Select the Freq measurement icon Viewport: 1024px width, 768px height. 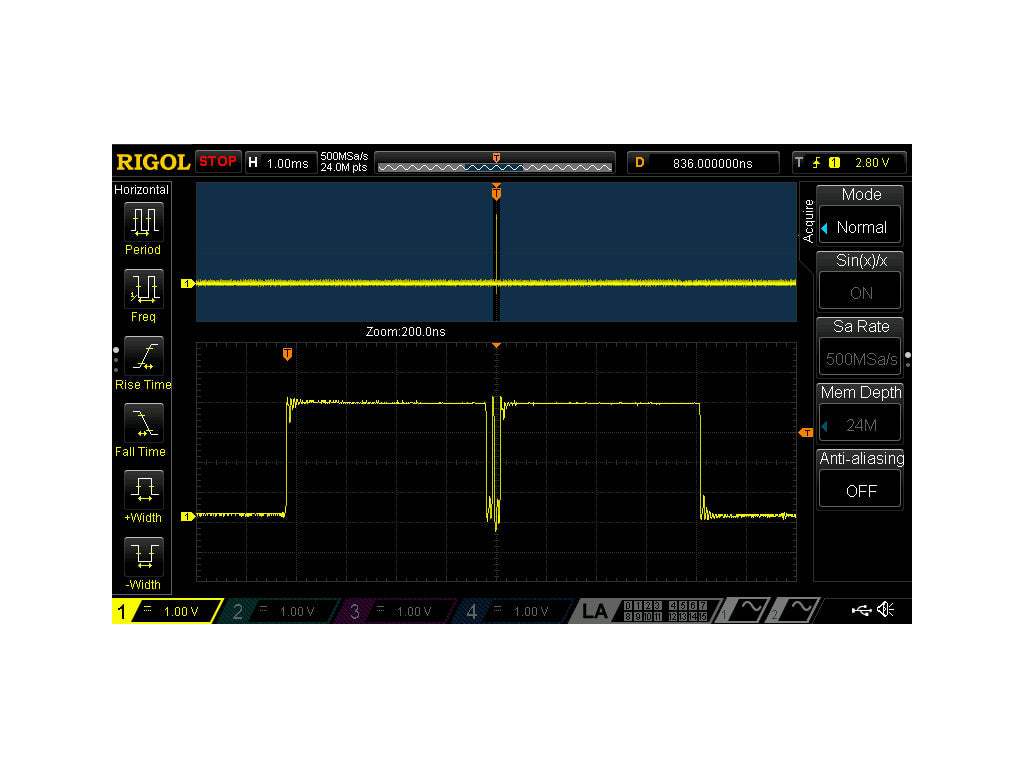click(143, 288)
